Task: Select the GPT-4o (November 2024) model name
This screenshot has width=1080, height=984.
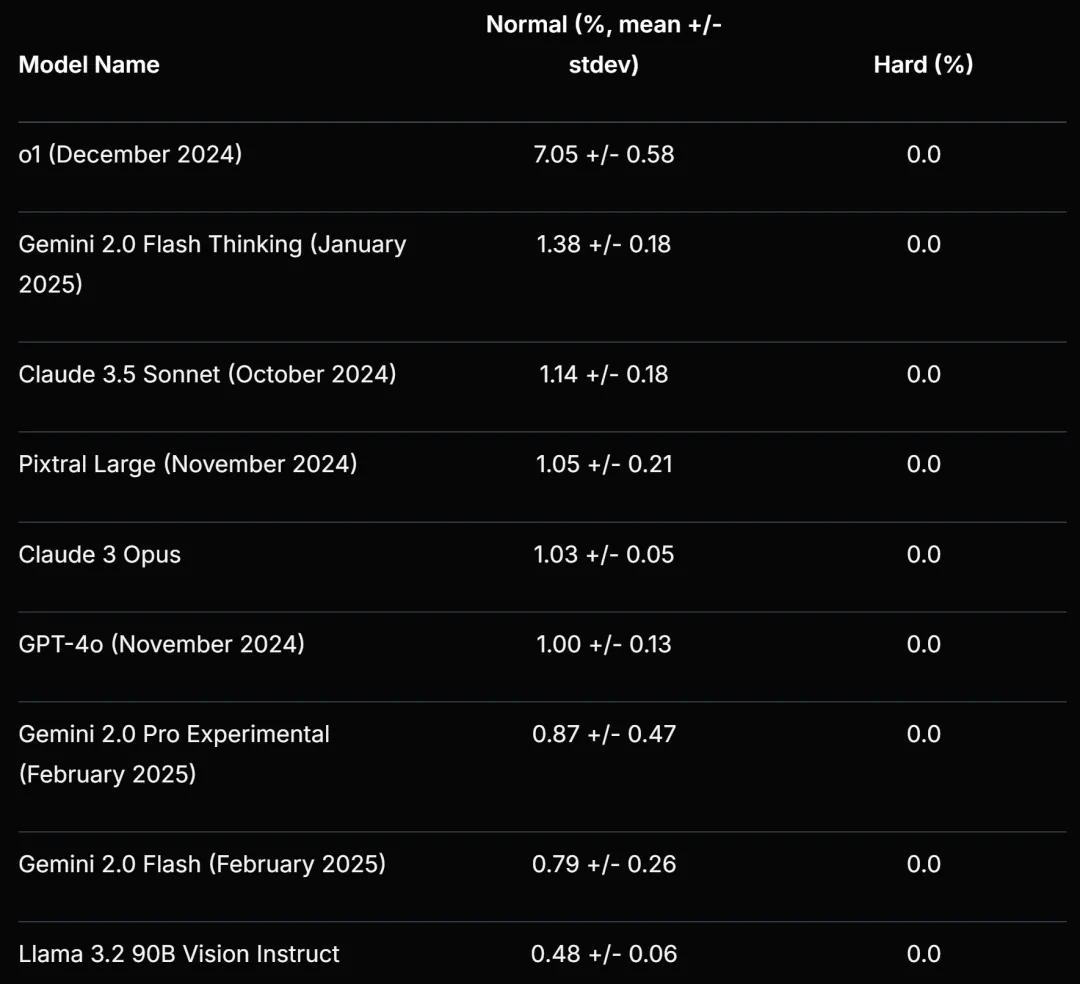Action: 161,644
